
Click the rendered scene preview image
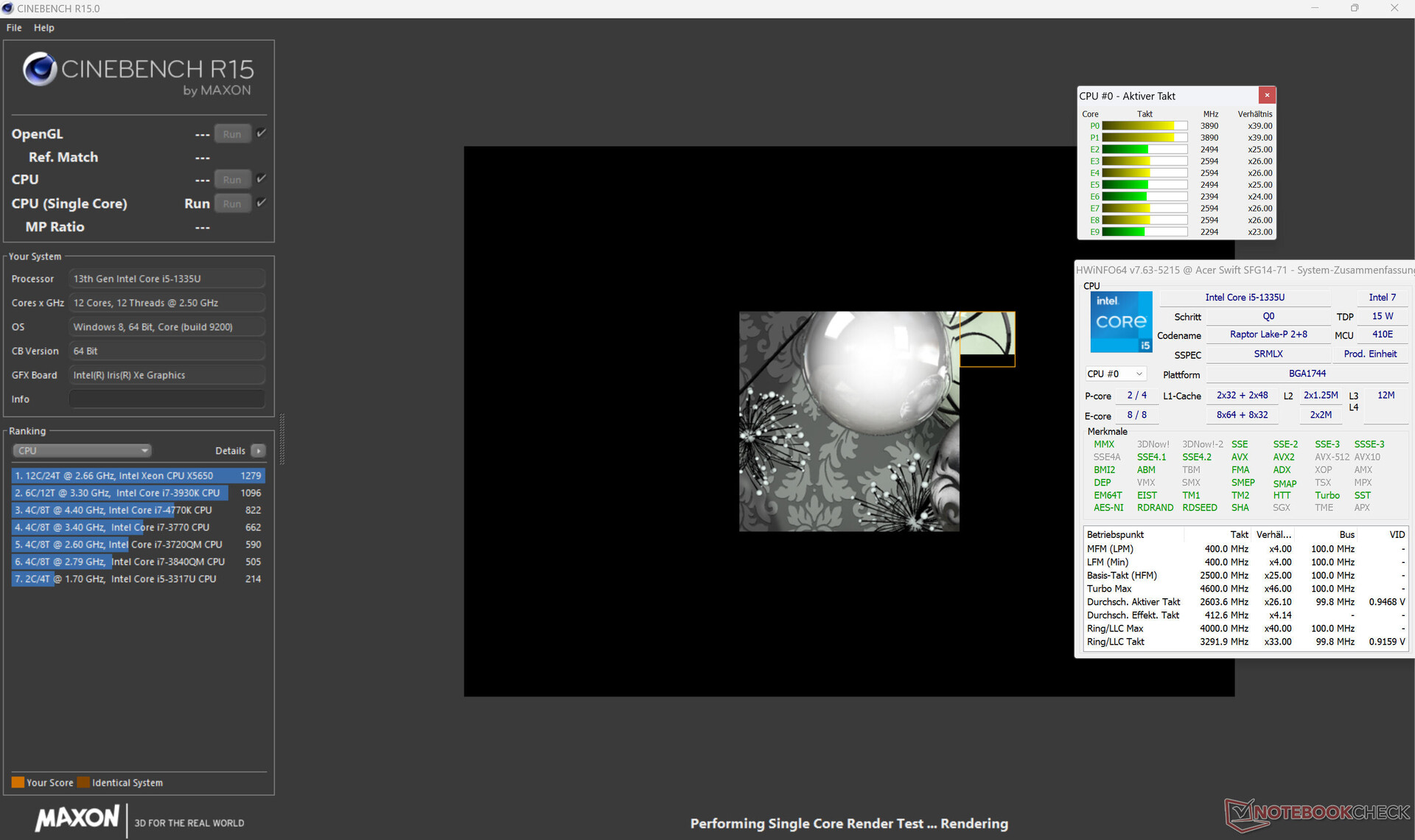[x=849, y=421]
